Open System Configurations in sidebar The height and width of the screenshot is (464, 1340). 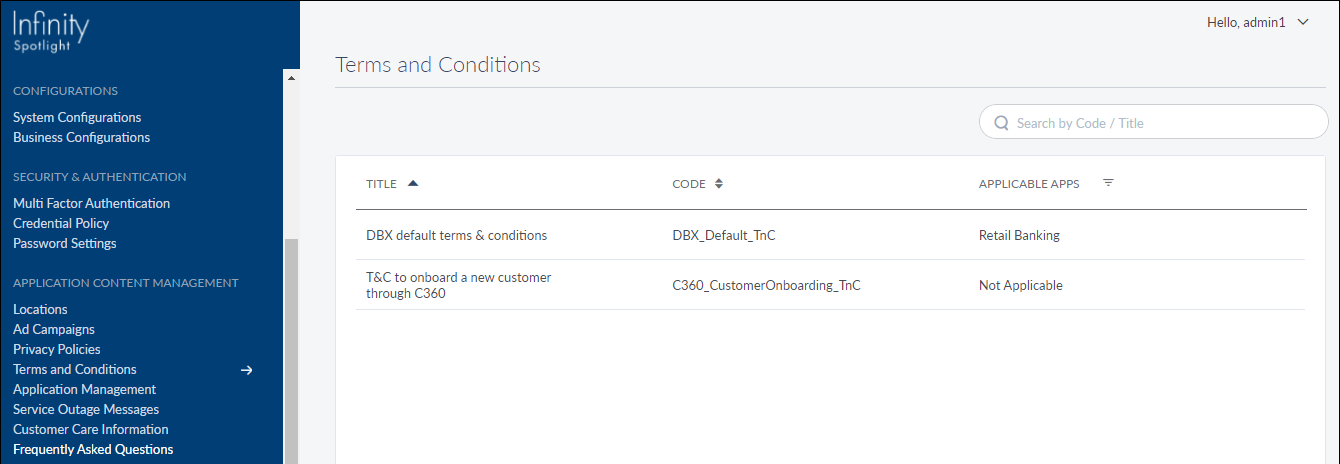coord(77,117)
